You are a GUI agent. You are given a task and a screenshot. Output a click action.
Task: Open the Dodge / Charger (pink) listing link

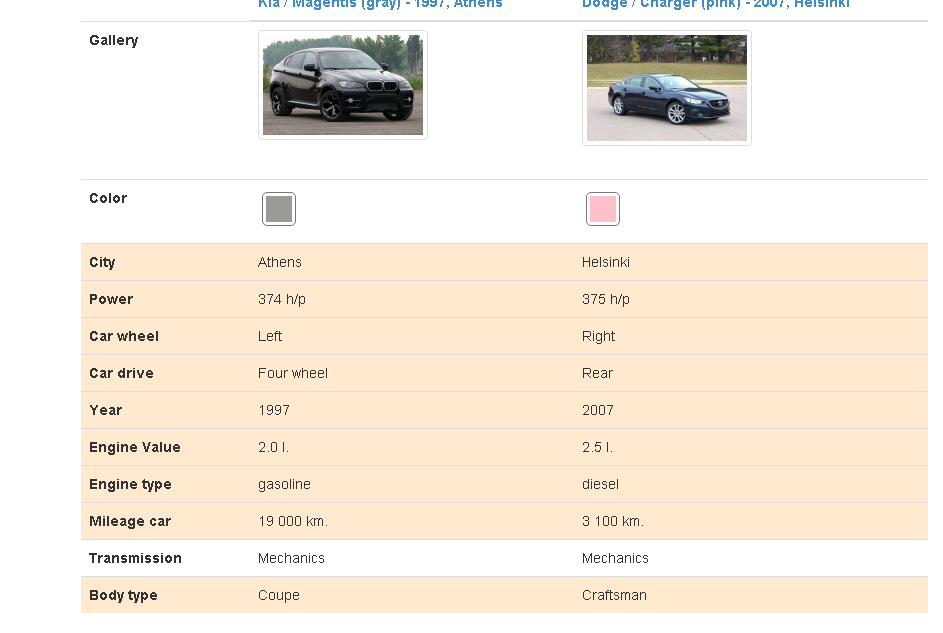[x=715, y=4]
